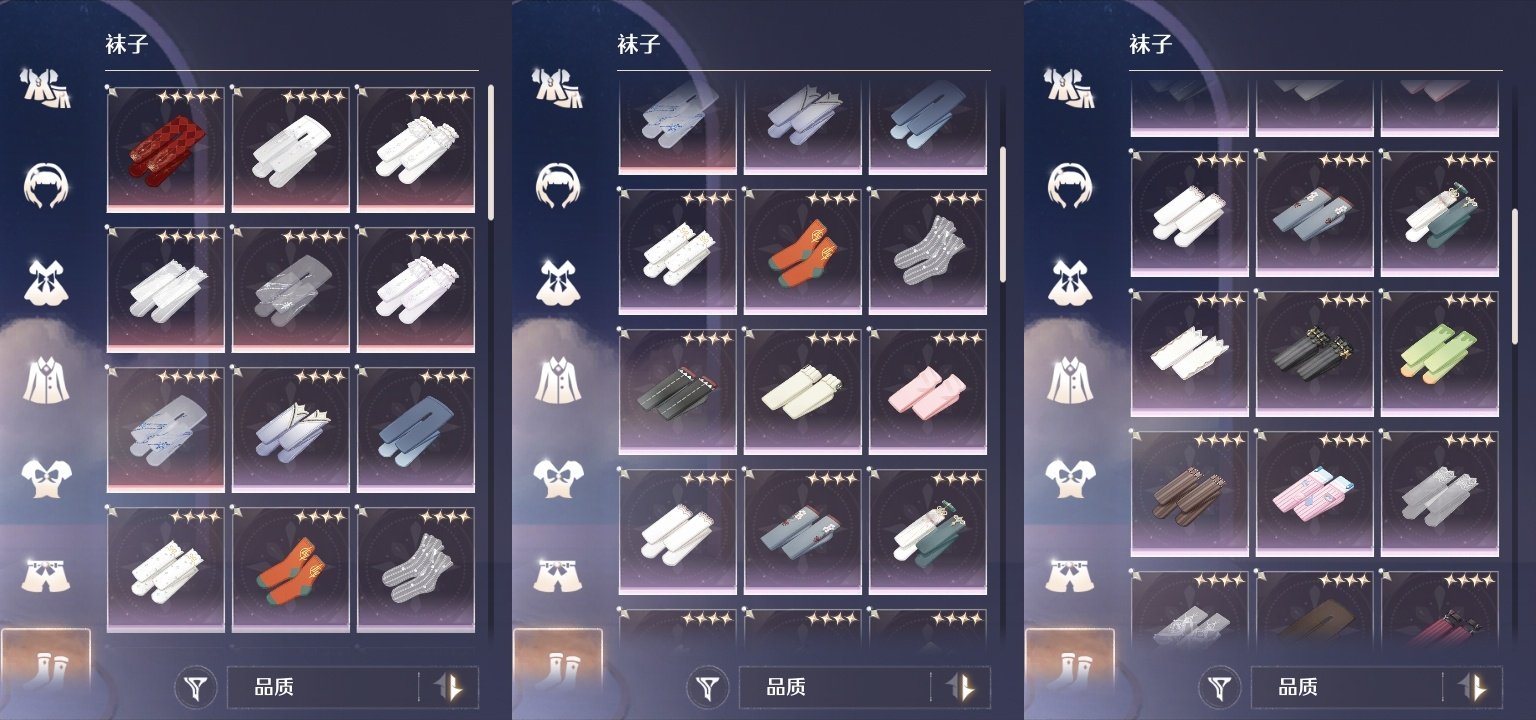1536x720 pixels.
Task: Open hairstyle category in the left panel sidebar
Action: click(46, 184)
